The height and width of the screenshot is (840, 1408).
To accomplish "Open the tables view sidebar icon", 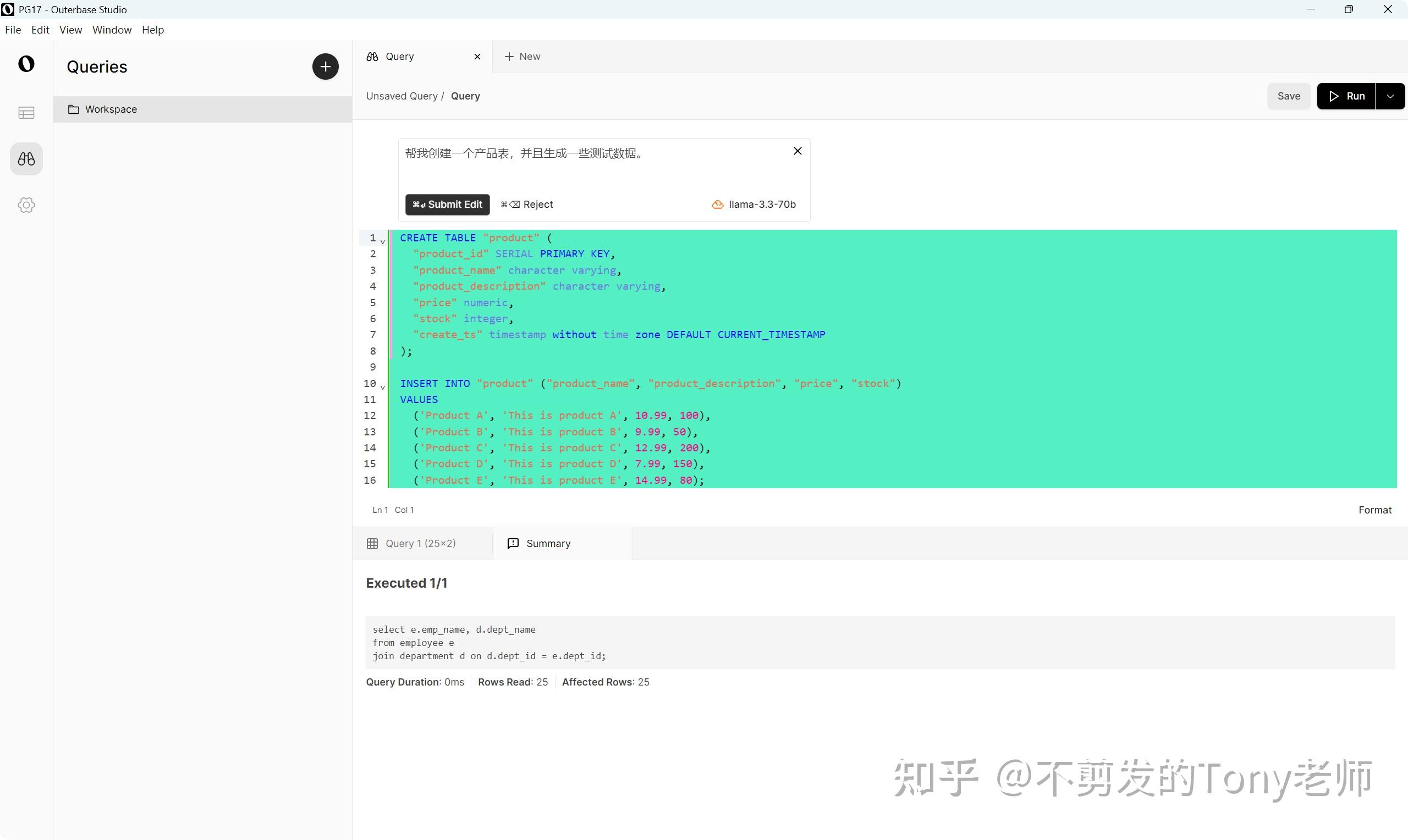I will click(x=26, y=113).
